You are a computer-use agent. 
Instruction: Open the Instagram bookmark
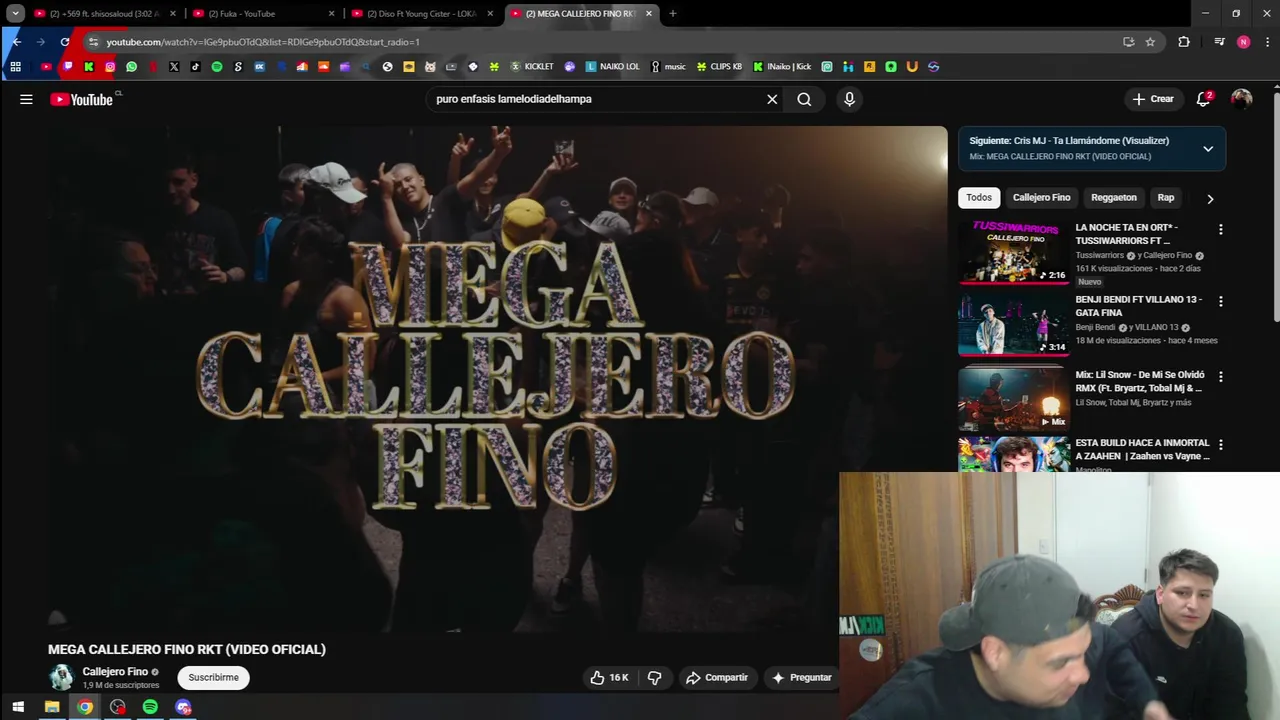[110, 67]
